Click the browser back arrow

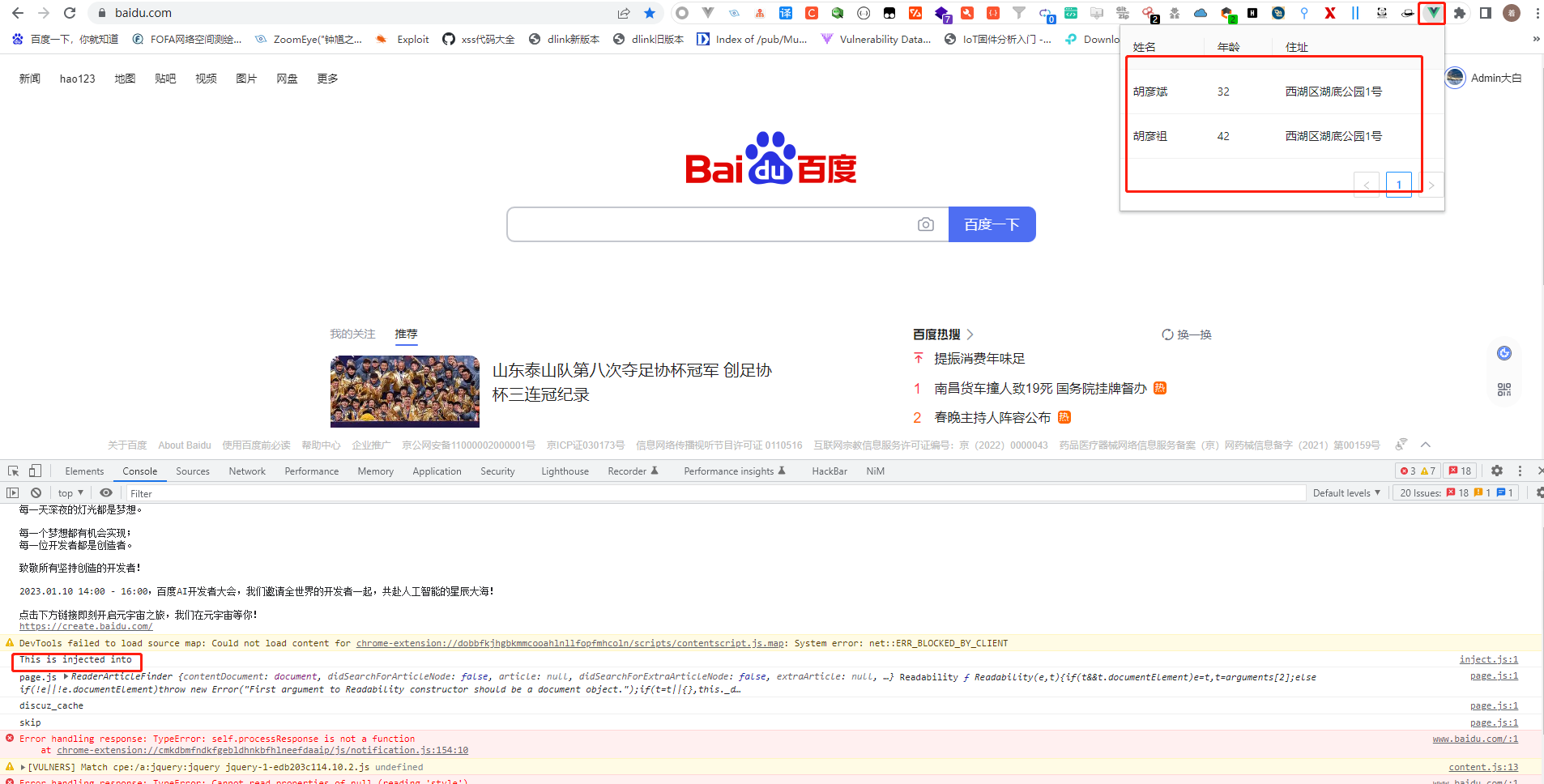(x=18, y=13)
